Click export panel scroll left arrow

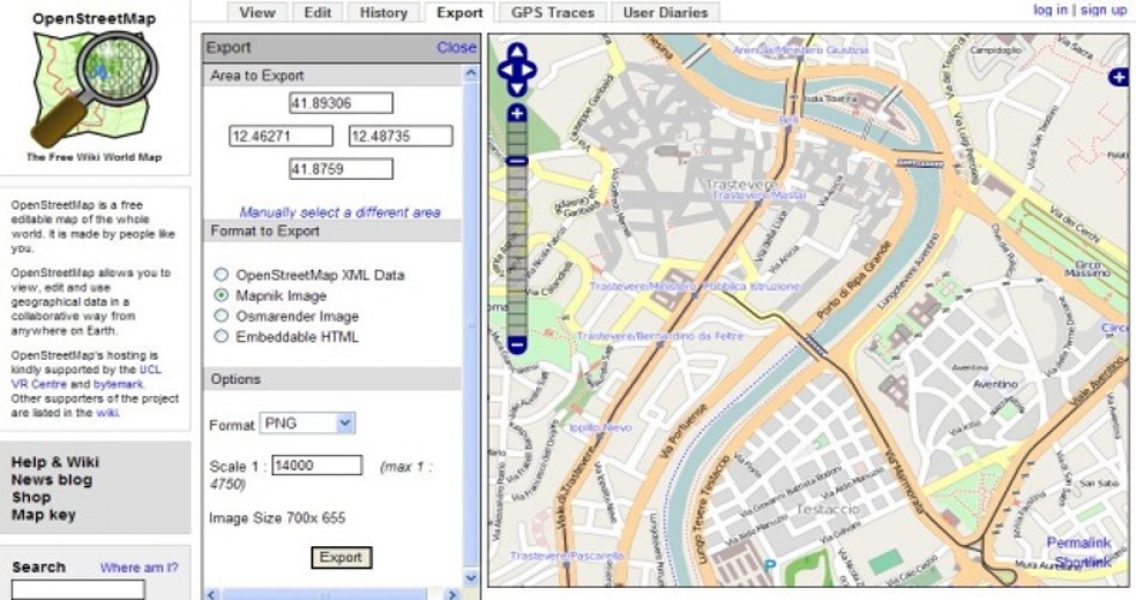pyautogui.click(x=211, y=594)
